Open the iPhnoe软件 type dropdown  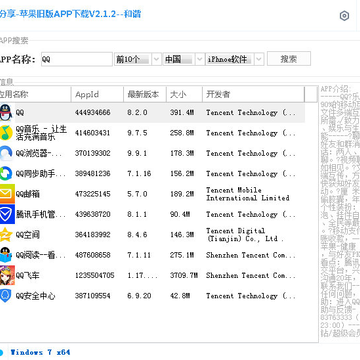point(235,59)
